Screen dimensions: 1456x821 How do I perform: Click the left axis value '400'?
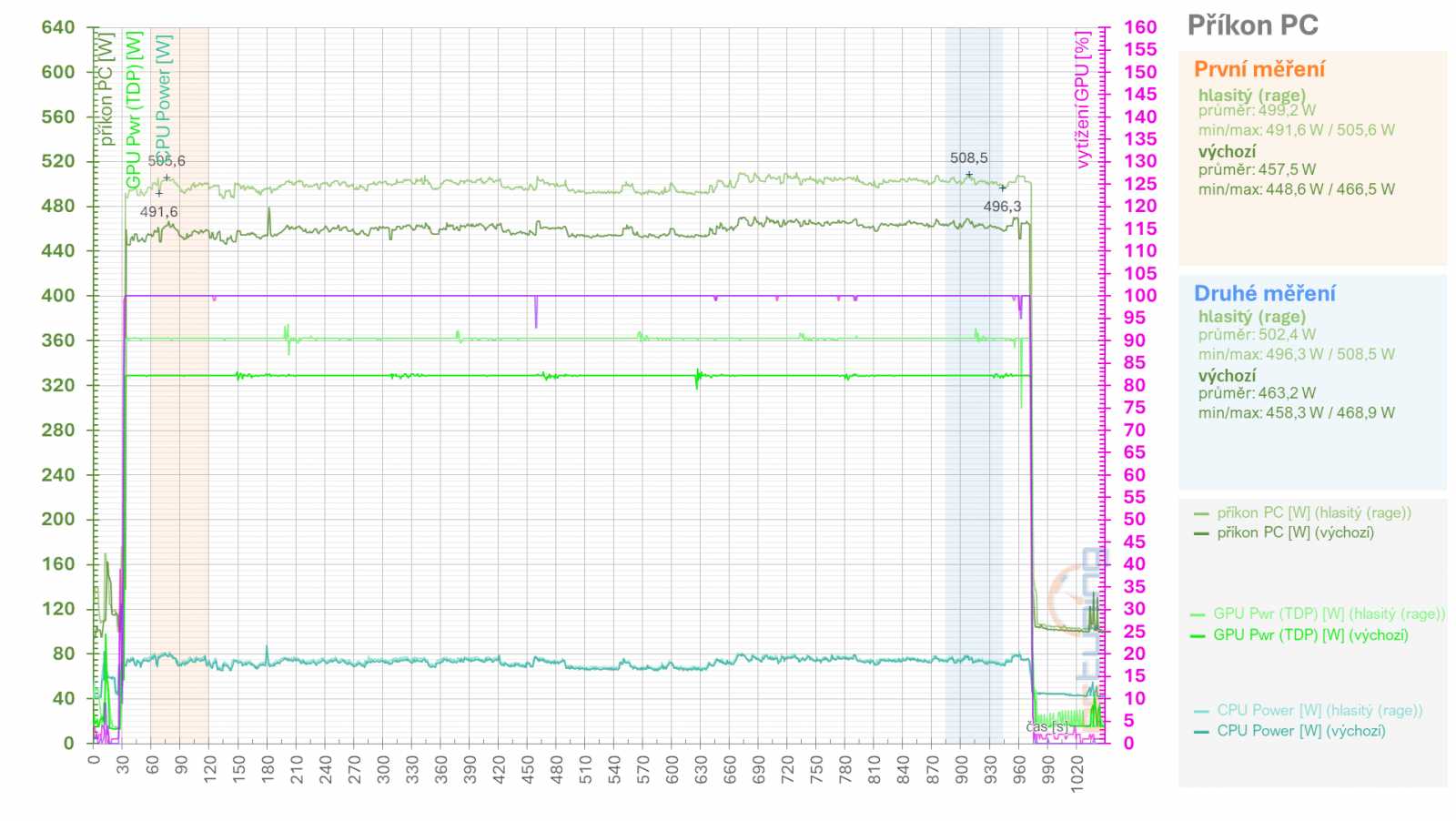[x=58, y=296]
